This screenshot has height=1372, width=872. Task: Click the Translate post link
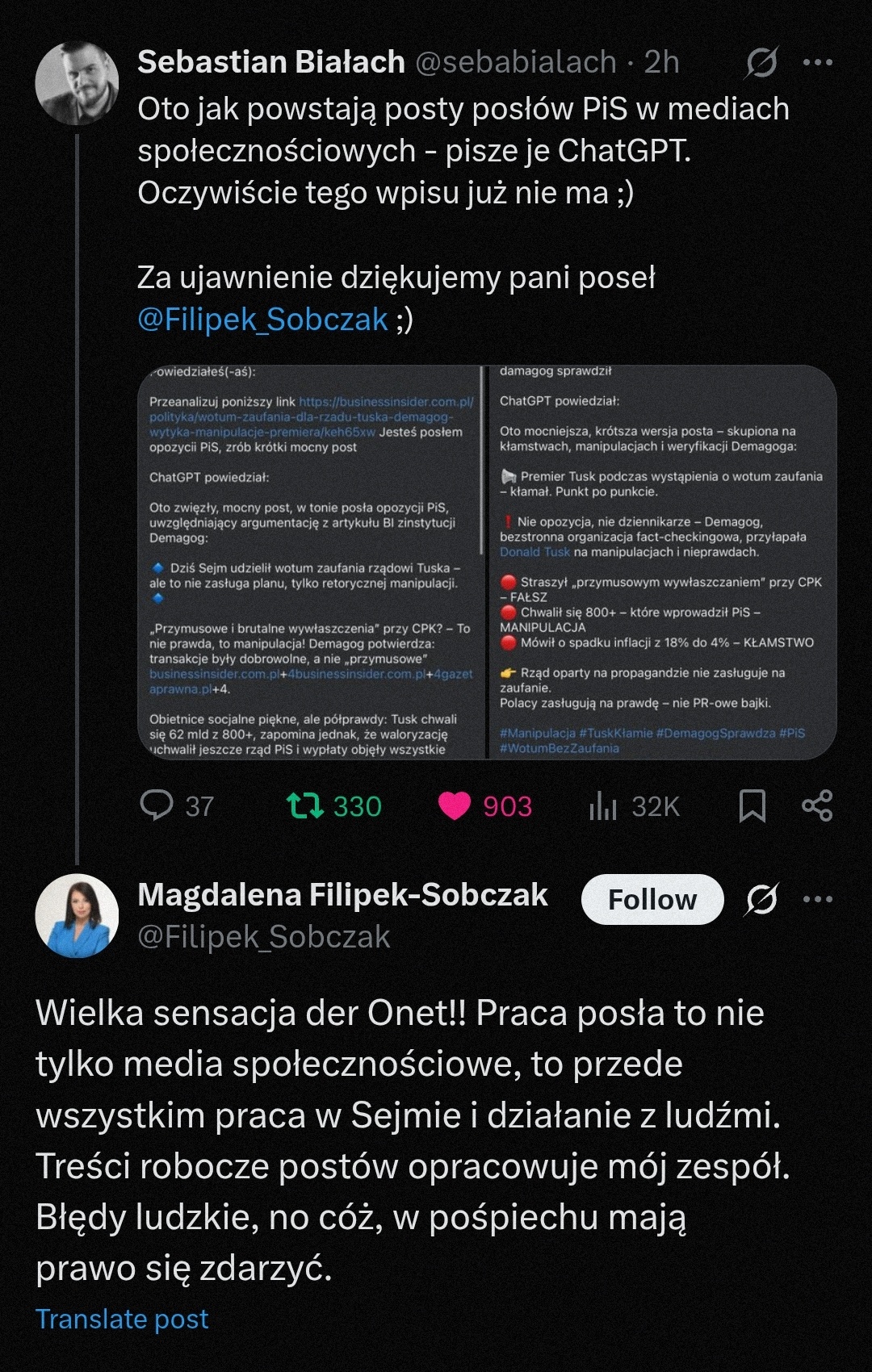(122, 1319)
